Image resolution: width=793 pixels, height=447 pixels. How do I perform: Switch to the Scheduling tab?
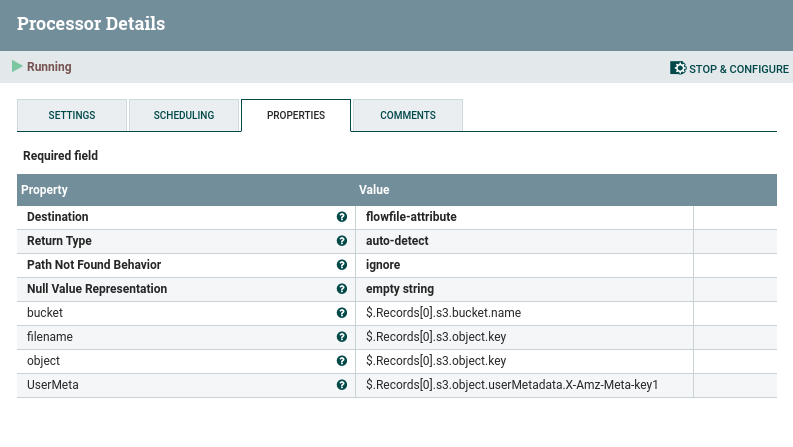point(184,115)
